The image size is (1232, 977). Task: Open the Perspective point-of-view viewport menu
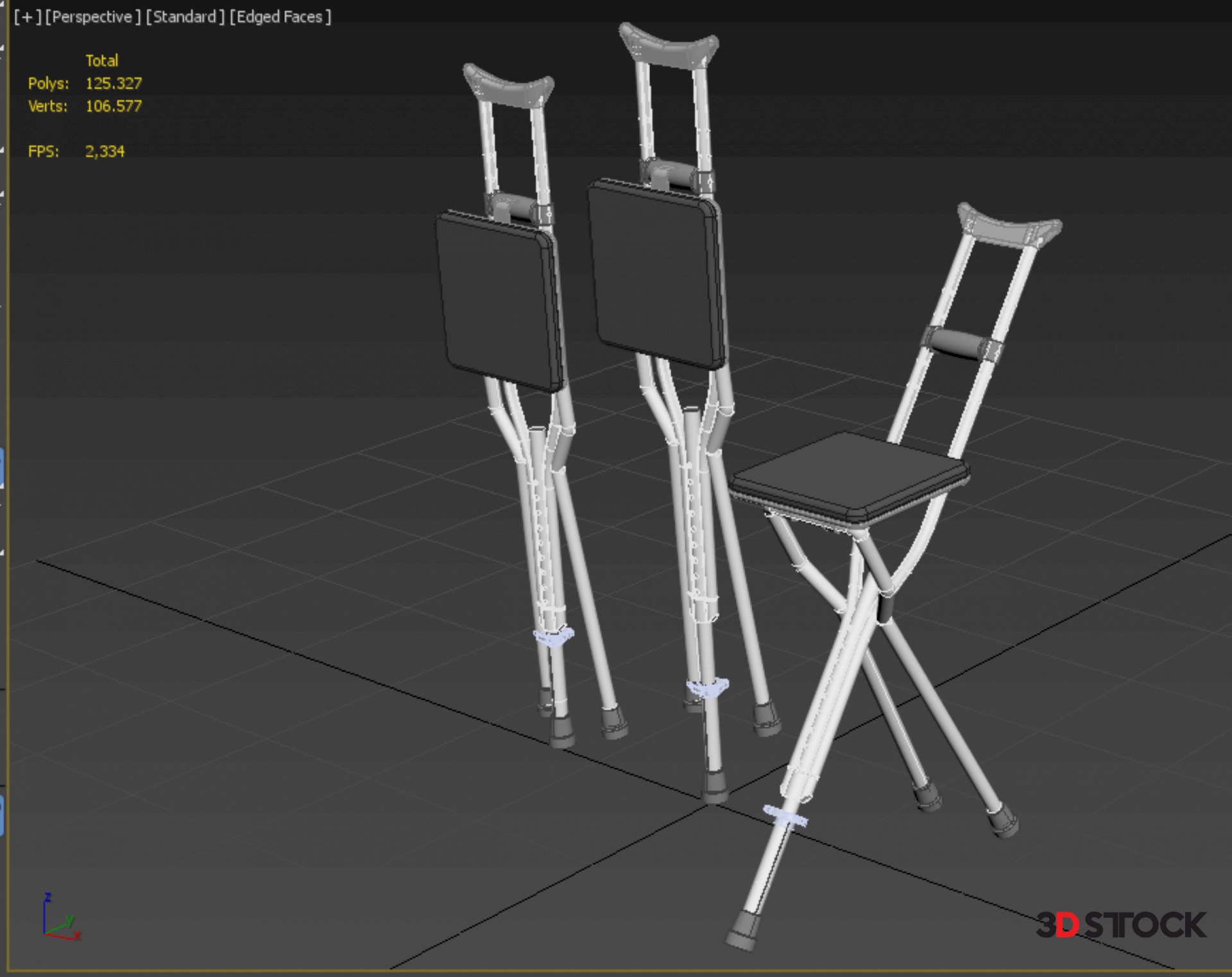92,17
